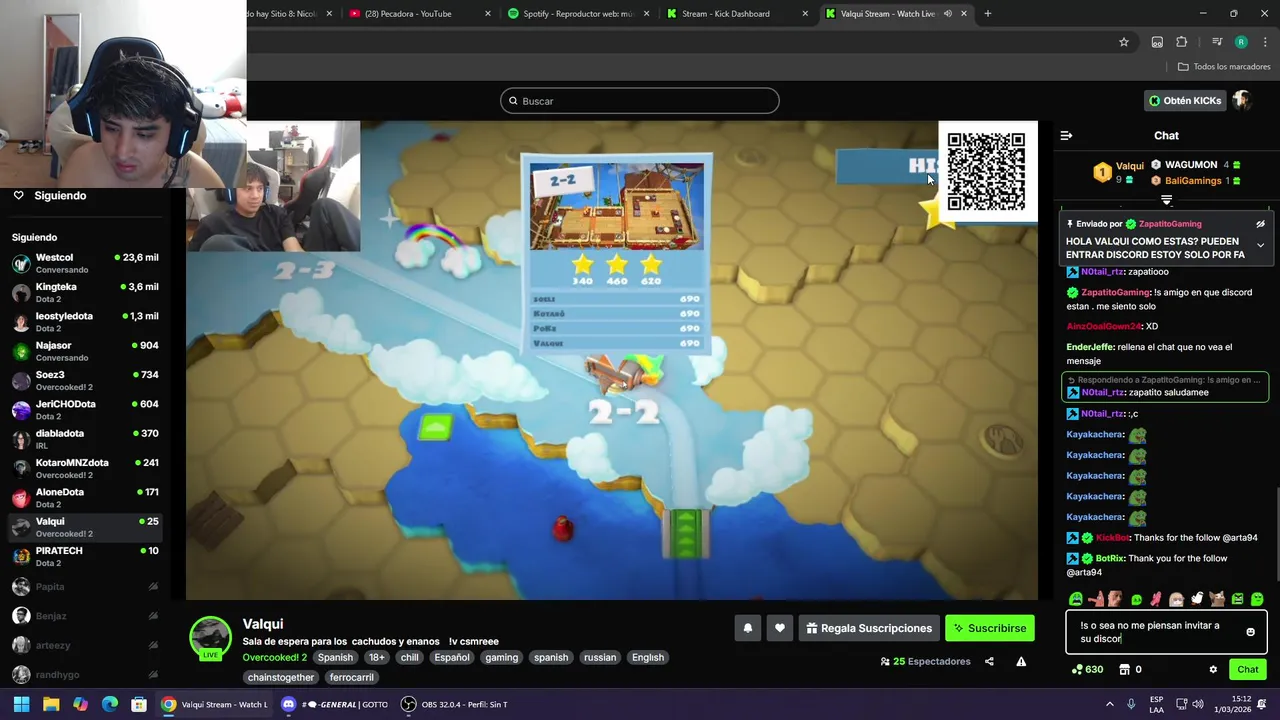Collapse the chat panel with arrow icon
Image resolution: width=1280 pixels, height=720 pixels.
pos(1066,136)
